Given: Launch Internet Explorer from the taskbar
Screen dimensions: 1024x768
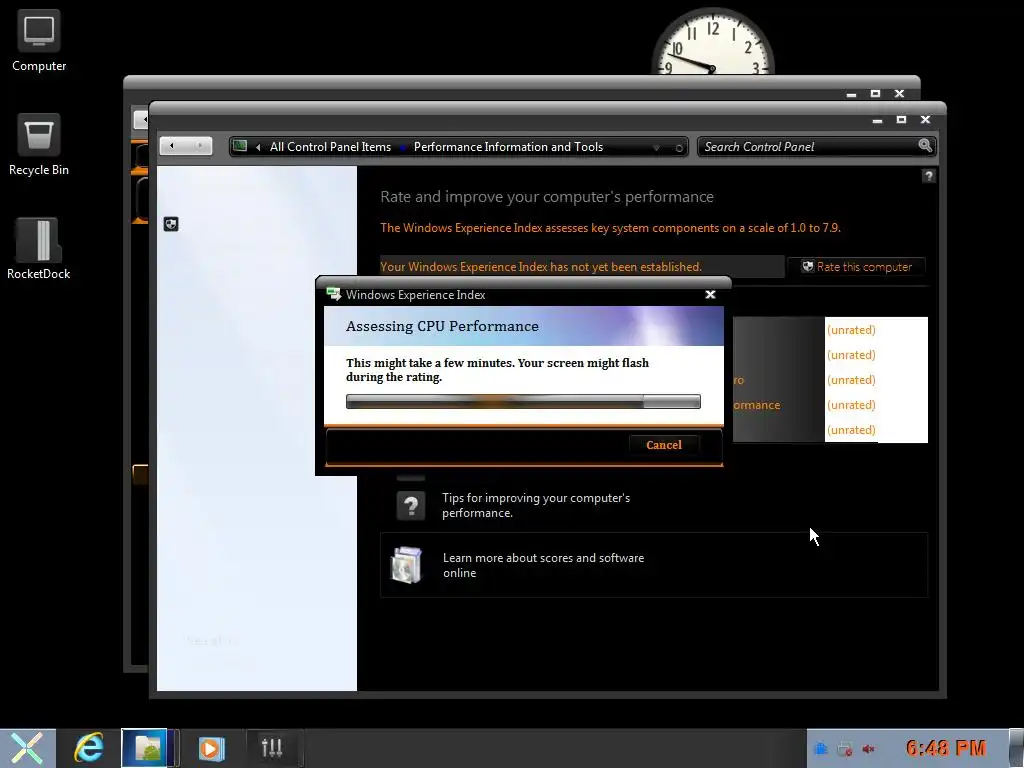Looking at the screenshot, I should (x=89, y=748).
